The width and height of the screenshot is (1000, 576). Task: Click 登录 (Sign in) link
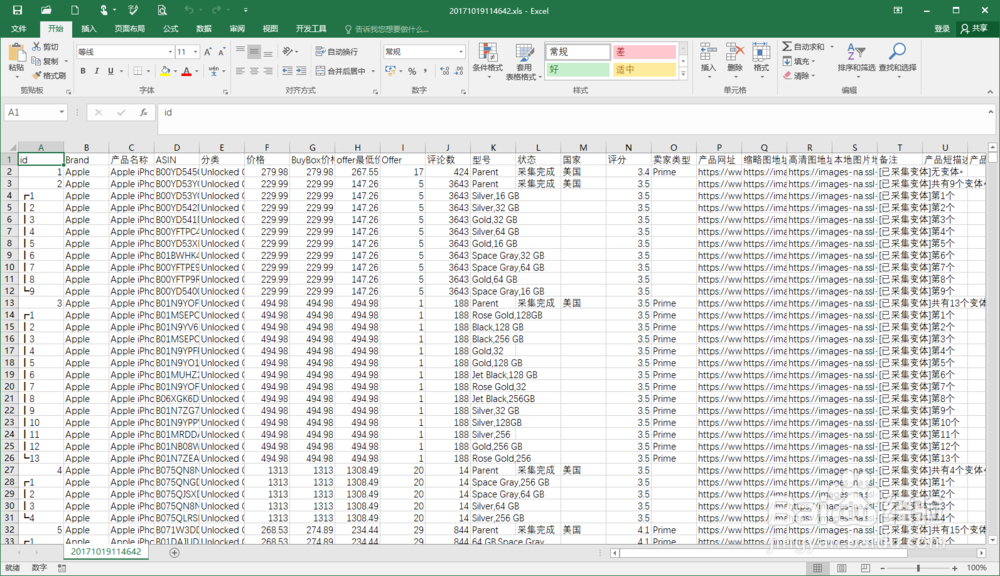coord(942,29)
